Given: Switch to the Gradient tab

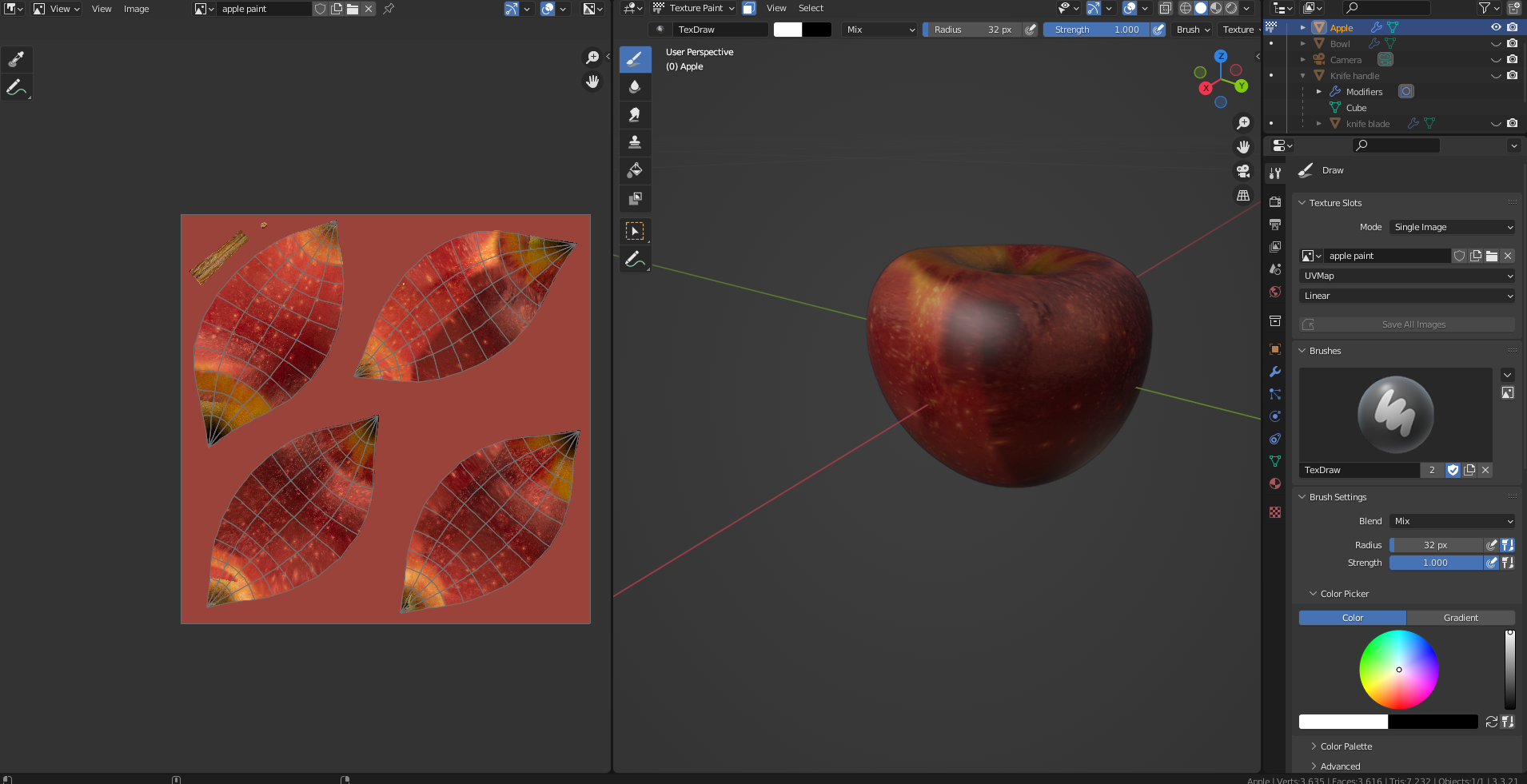Looking at the screenshot, I should pyautogui.click(x=1461, y=618).
